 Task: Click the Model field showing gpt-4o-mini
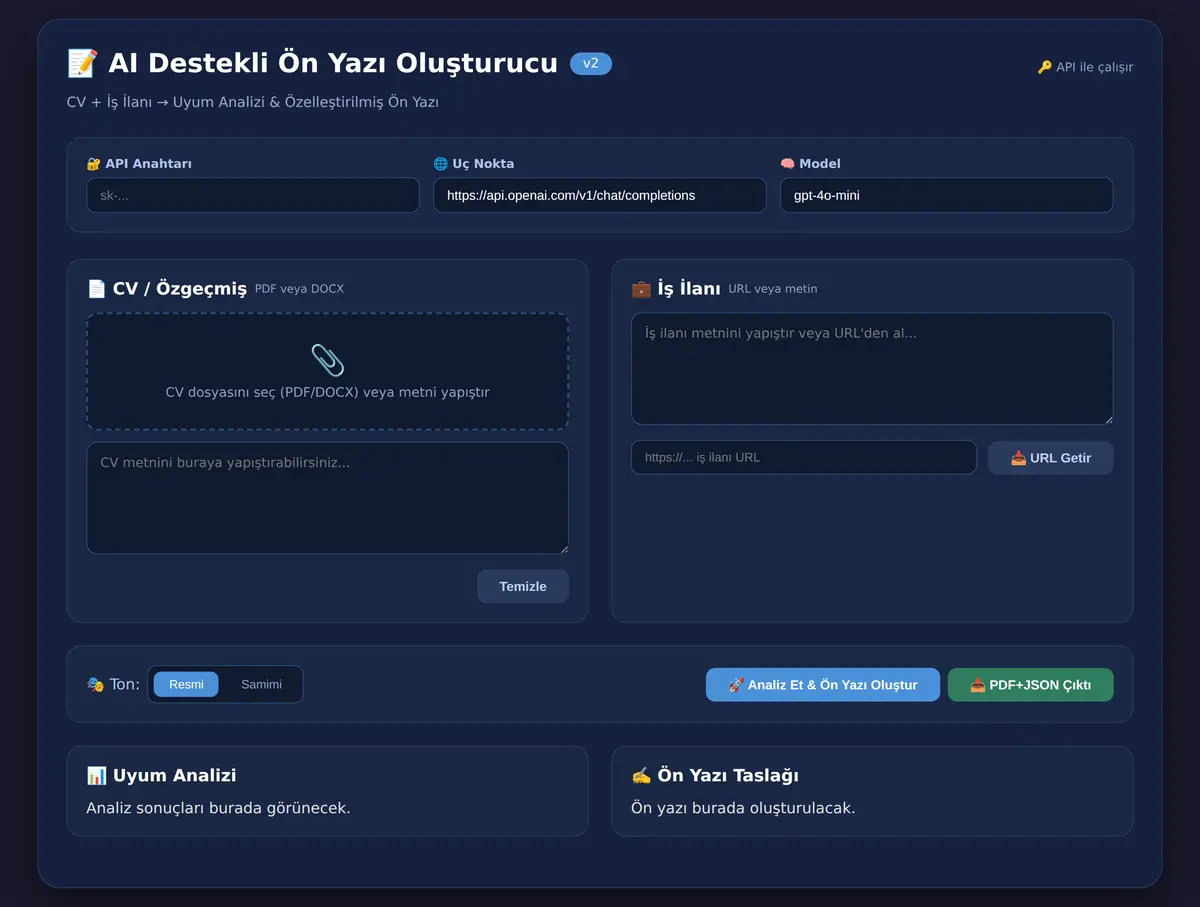(946, 195)
